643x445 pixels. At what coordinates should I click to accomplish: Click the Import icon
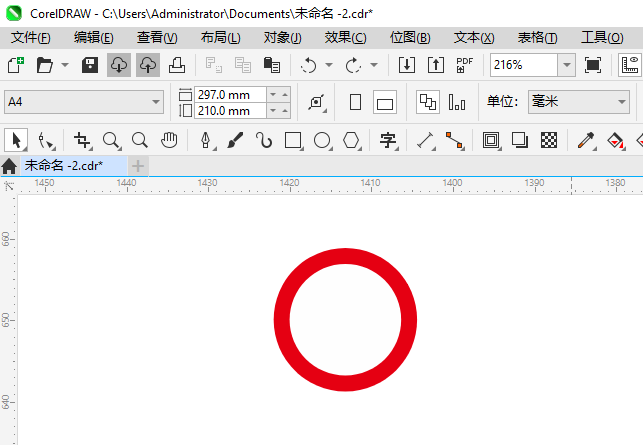(x=407, y=65)
